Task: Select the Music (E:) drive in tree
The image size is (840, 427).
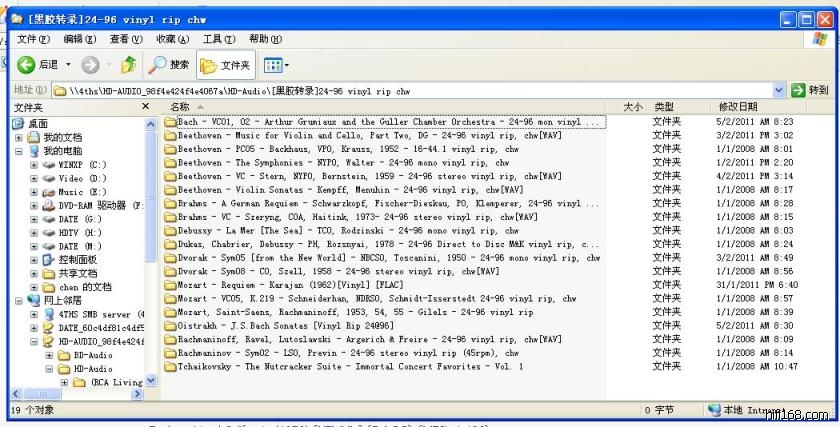Action: pyautogui.click(x=70, y=192)
